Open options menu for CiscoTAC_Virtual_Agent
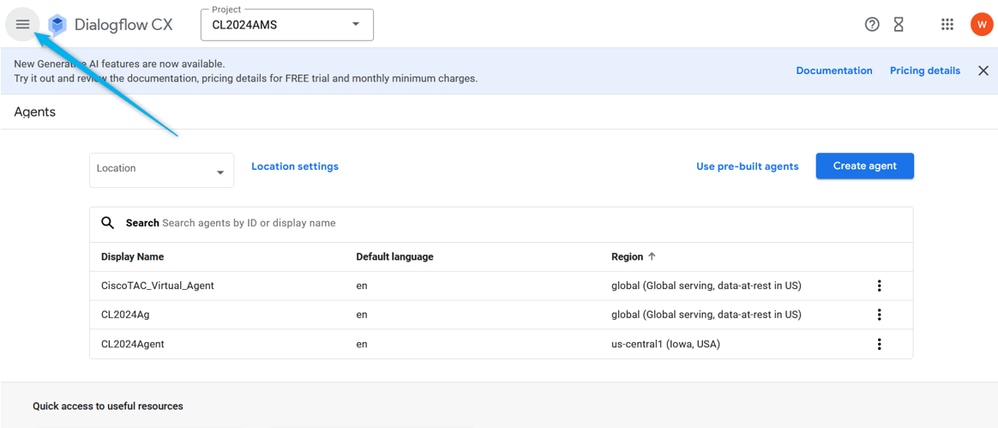Viewport: 998px width, 428px height. [879, 286]
